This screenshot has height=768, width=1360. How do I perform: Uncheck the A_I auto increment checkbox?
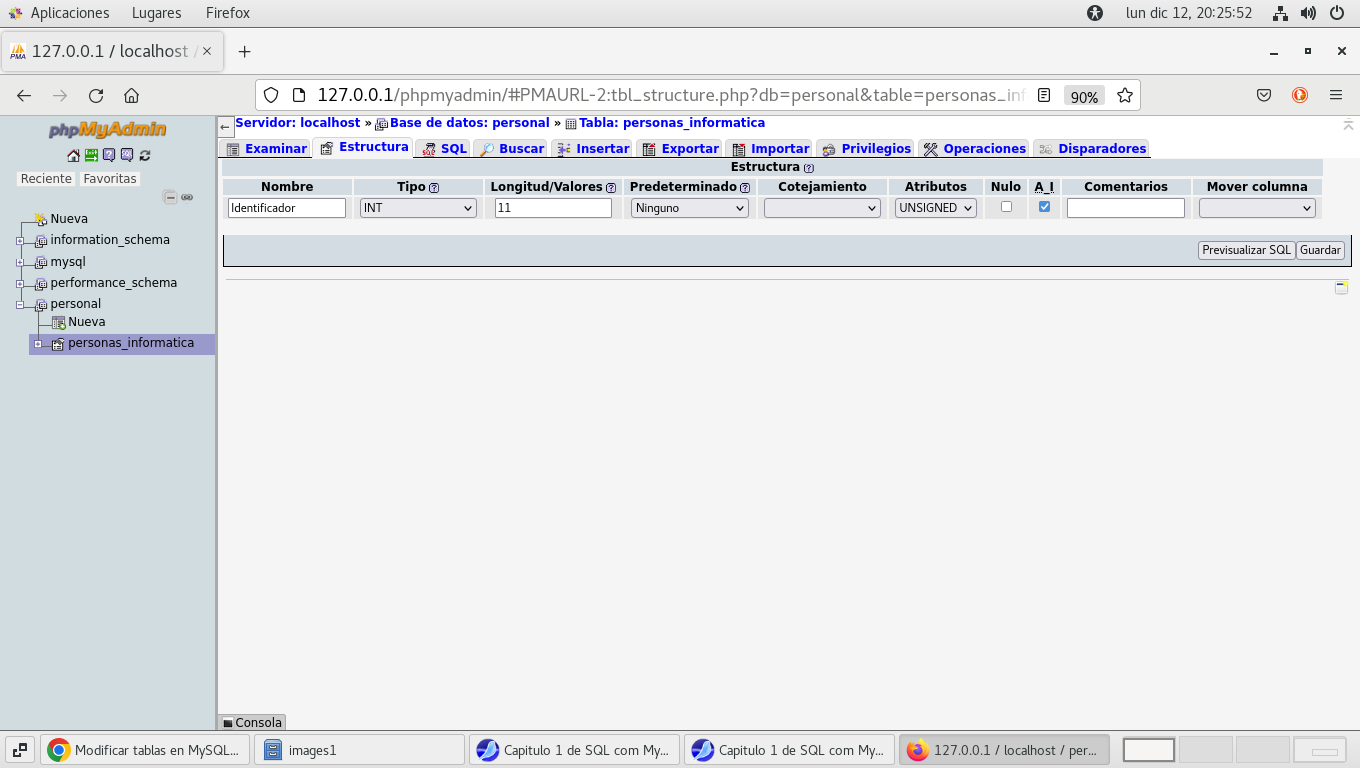(x=1044, y=207)
